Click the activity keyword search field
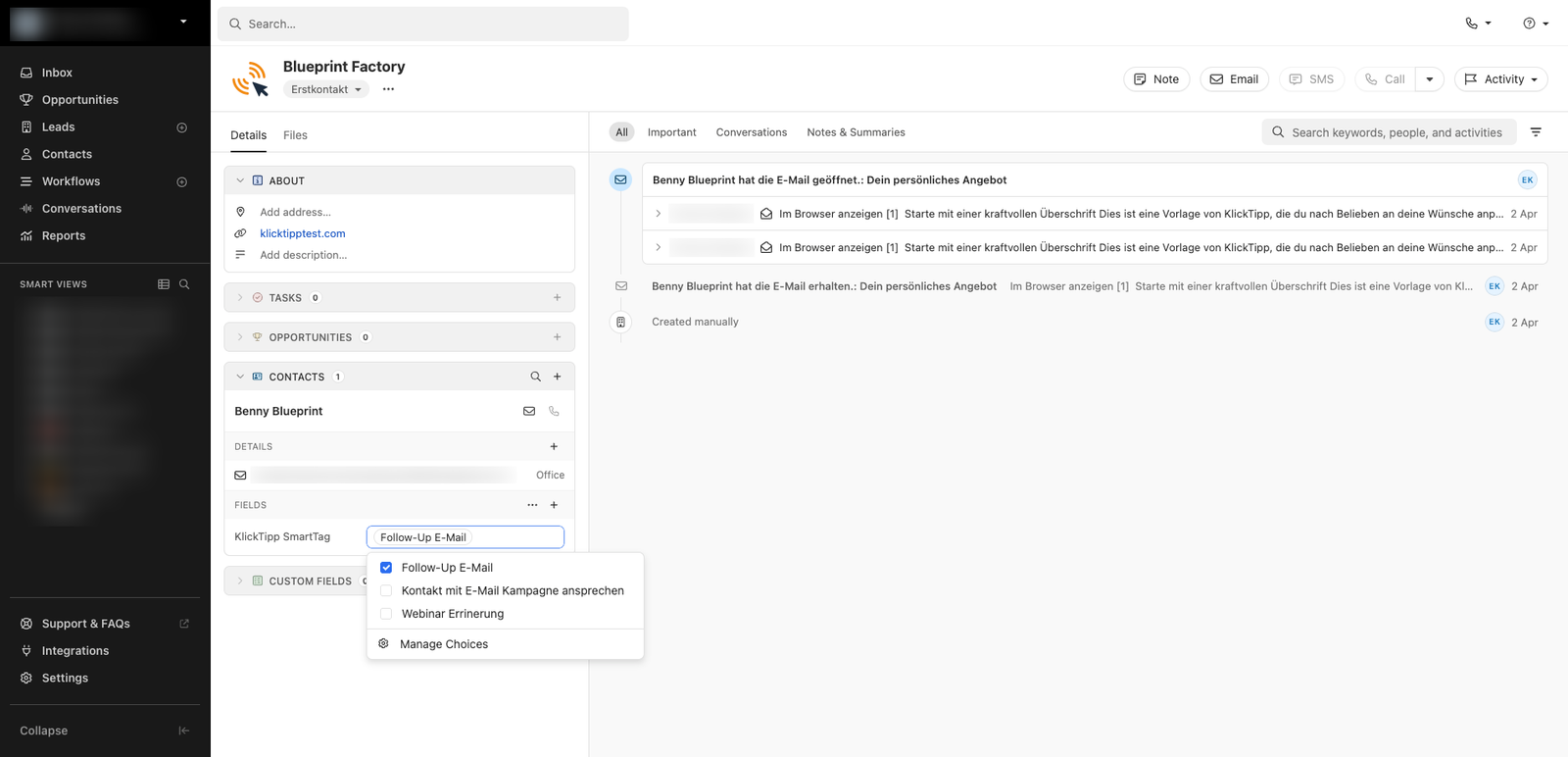 (x=1390, y=132)
